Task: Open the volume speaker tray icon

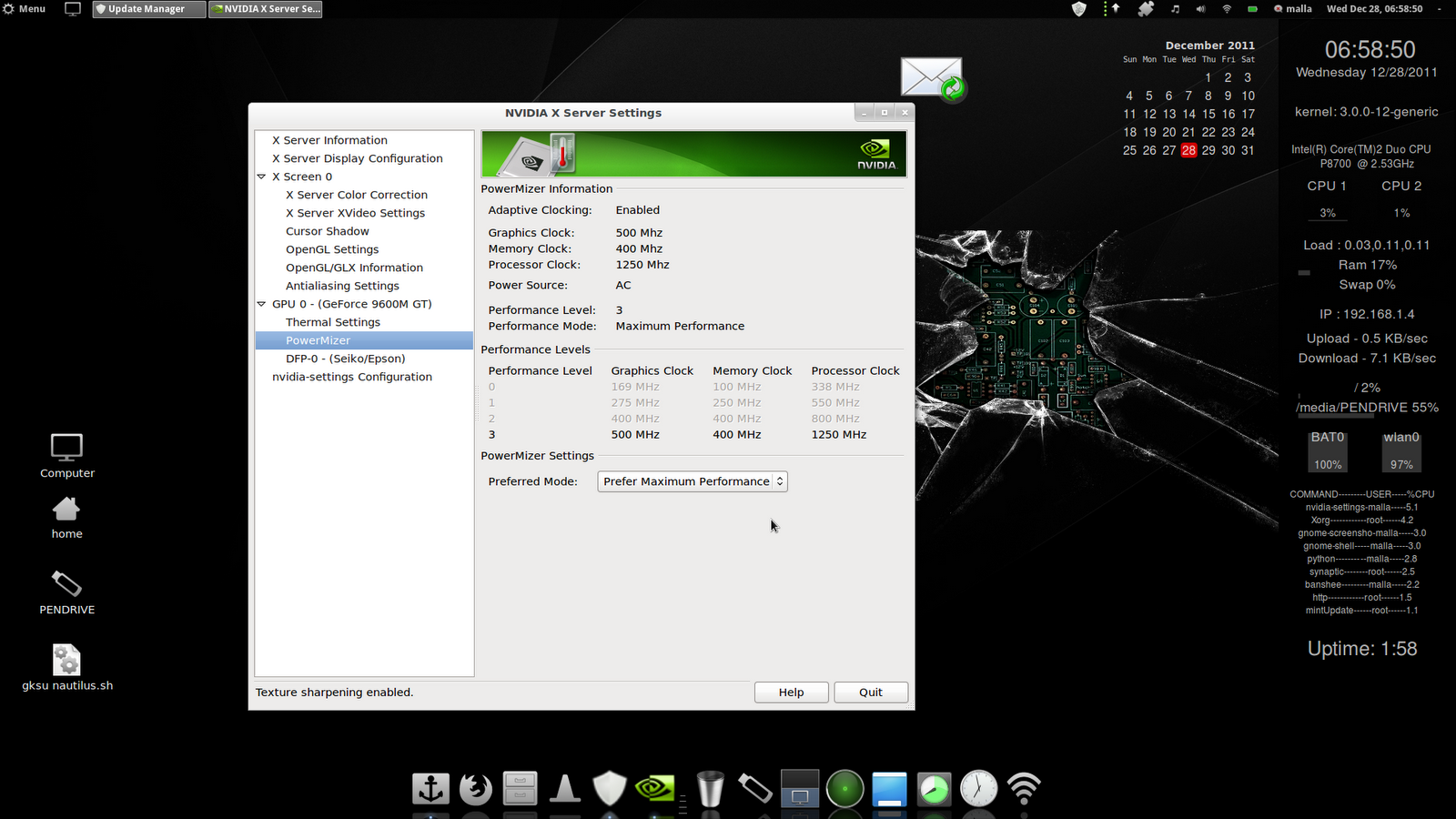Action: (x=1200, y=8)
